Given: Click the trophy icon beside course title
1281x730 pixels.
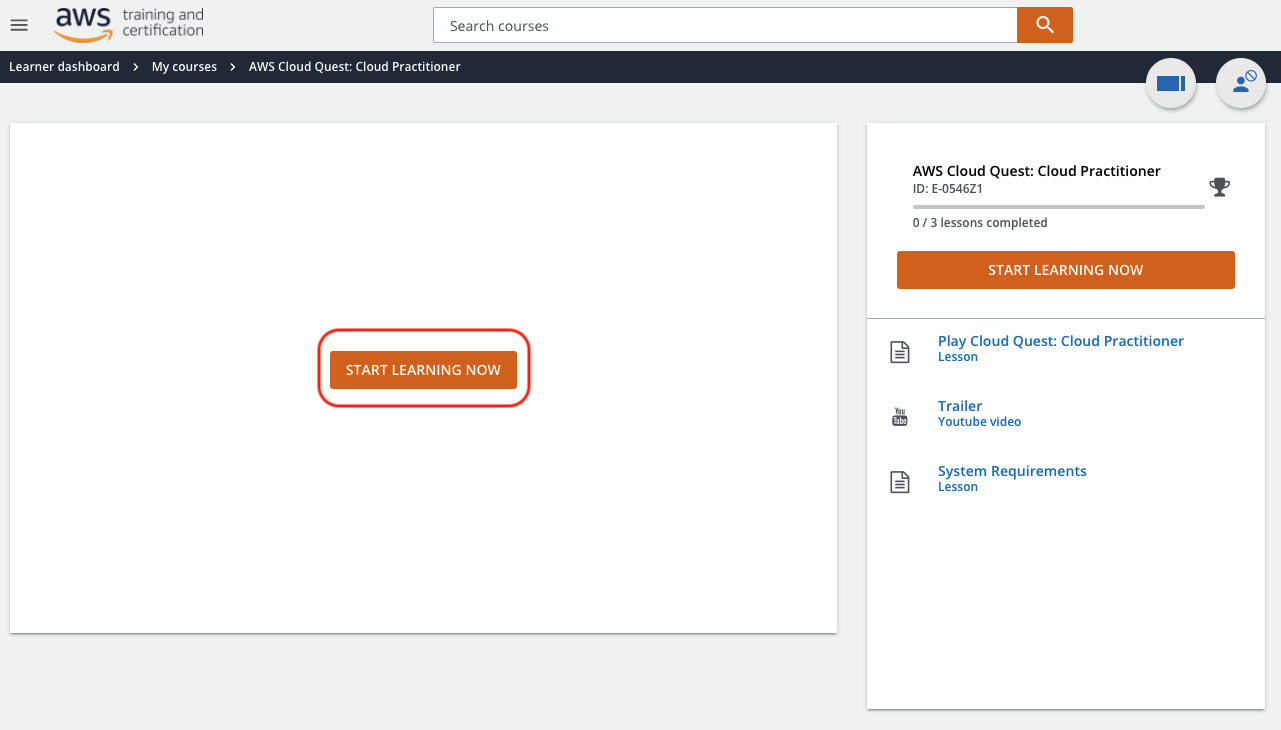Looking at the screenshot, I should tap(1219, 186).
